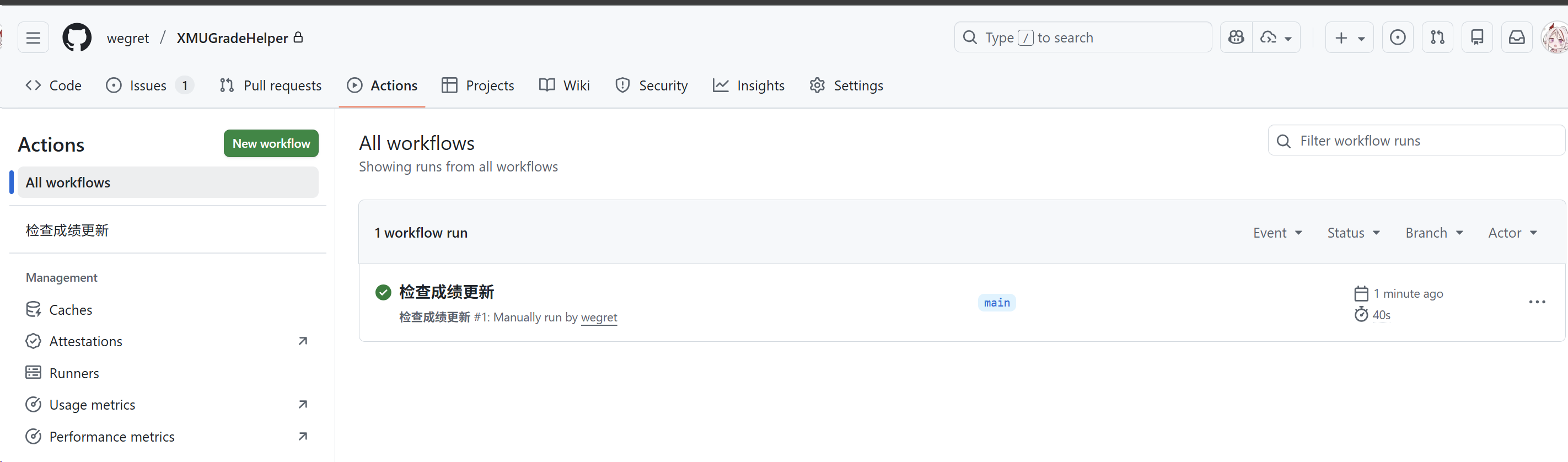Expand the Status filter dropdown
The image size is (1568, 462).
[x=1354, y=233]
